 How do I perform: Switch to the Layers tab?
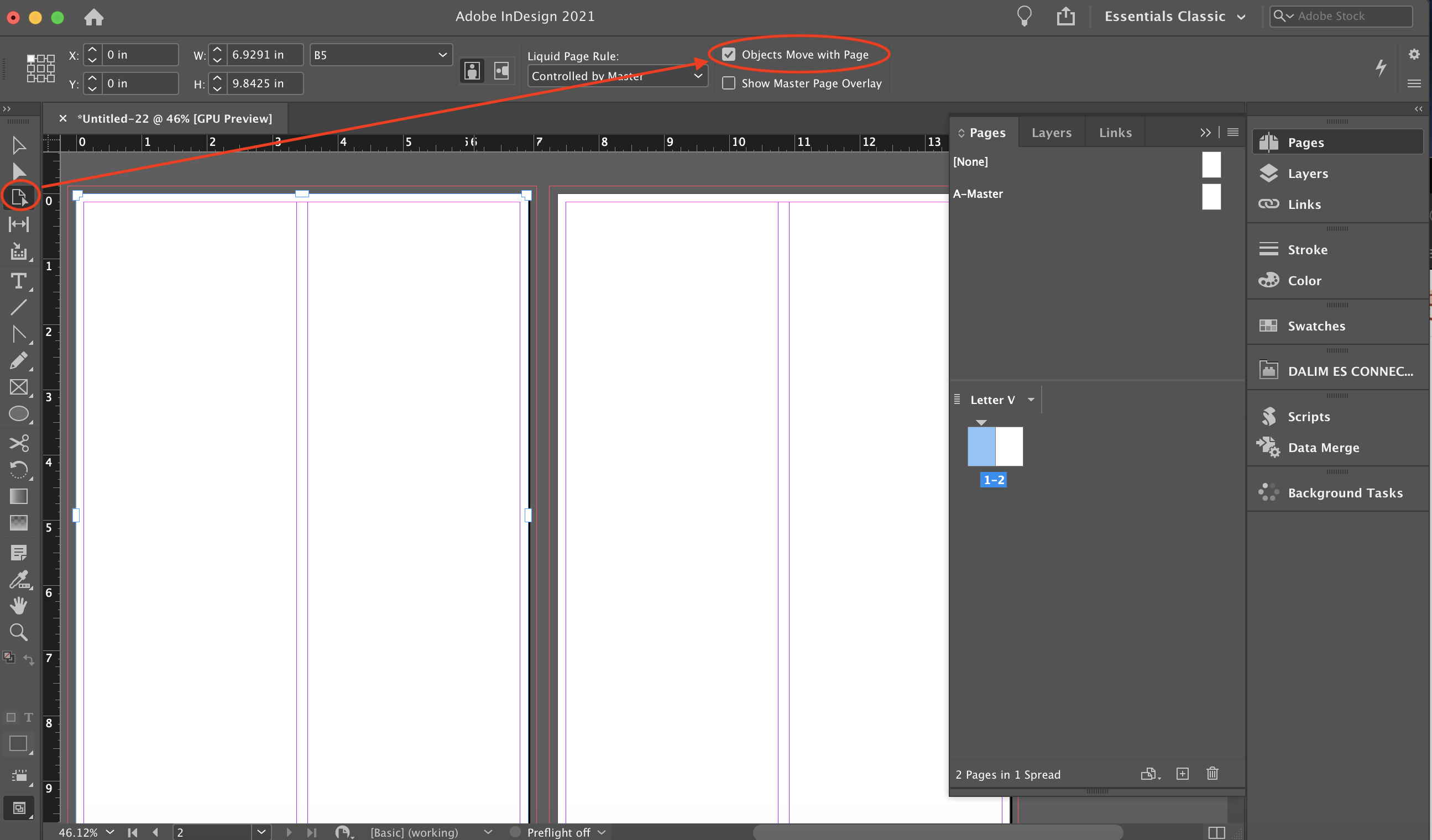click(x=1051, y=131)
